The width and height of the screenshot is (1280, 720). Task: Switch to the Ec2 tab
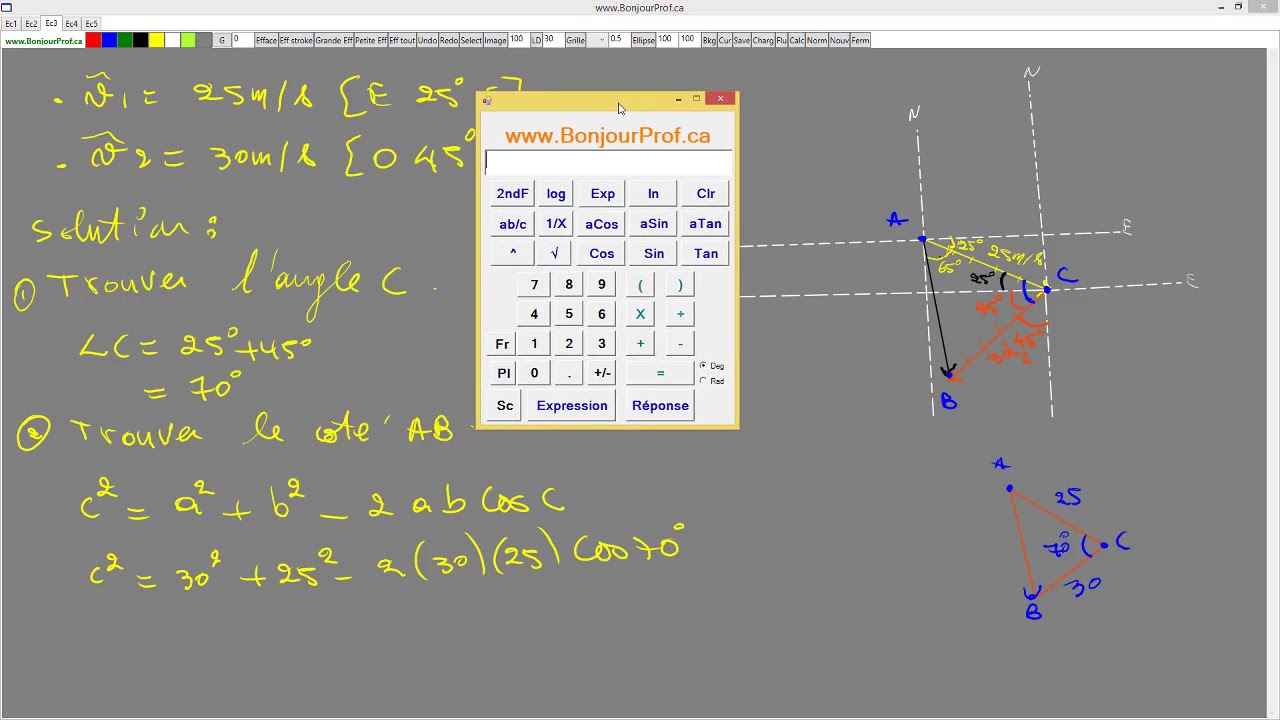(32, 23)
